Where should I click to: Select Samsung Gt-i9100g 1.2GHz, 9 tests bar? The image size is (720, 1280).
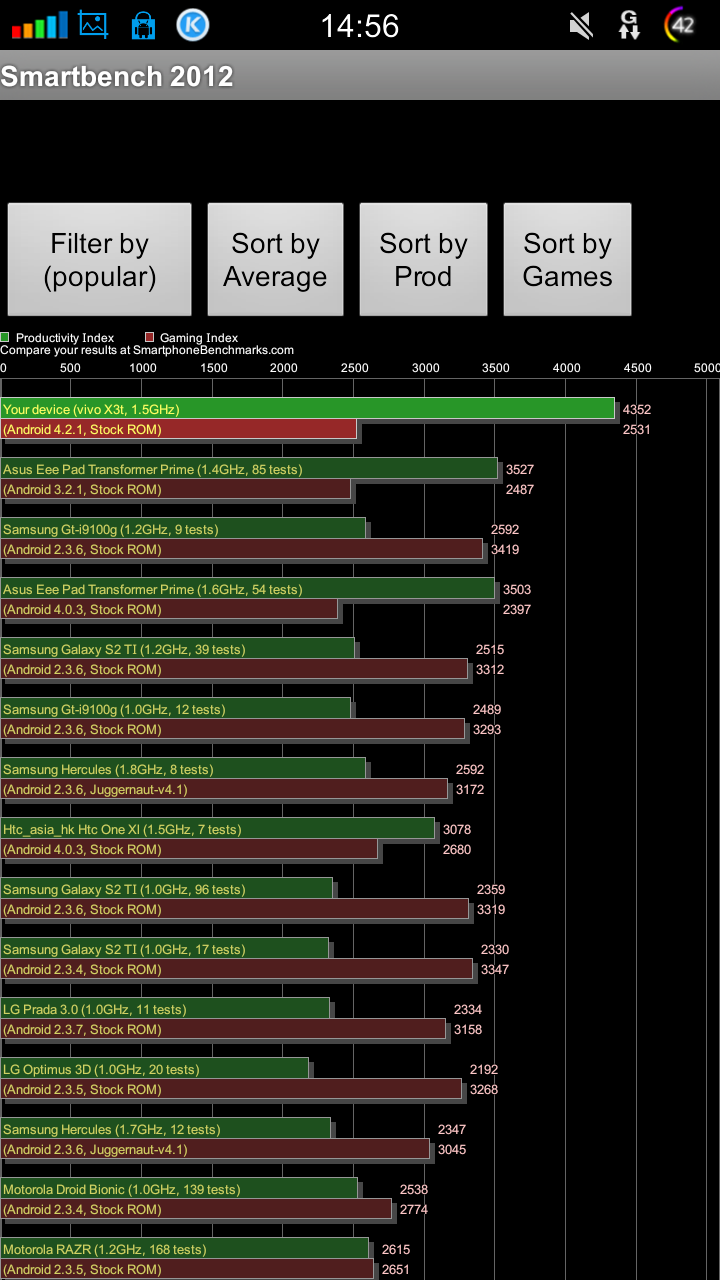click(x=183, y=529)
